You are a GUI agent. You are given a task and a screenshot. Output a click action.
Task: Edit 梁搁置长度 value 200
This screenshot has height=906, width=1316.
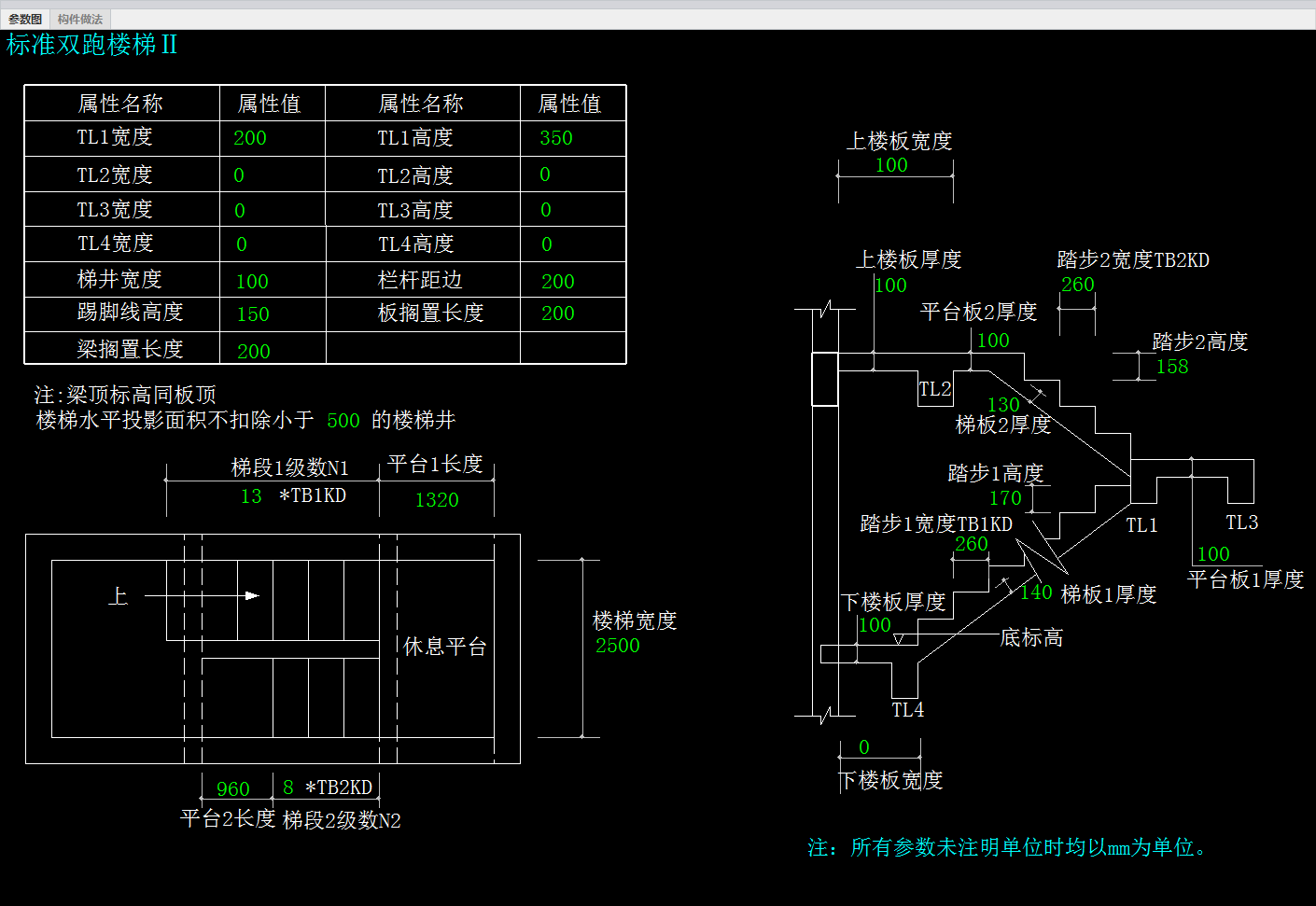click(254, 352)
